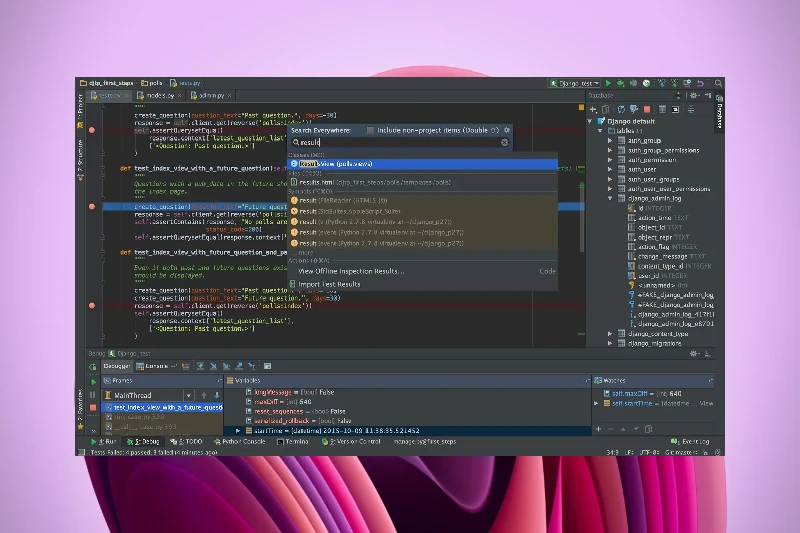Click the plus icon in Database panel toolbar
Screen dimensions: 800x533
593,109
